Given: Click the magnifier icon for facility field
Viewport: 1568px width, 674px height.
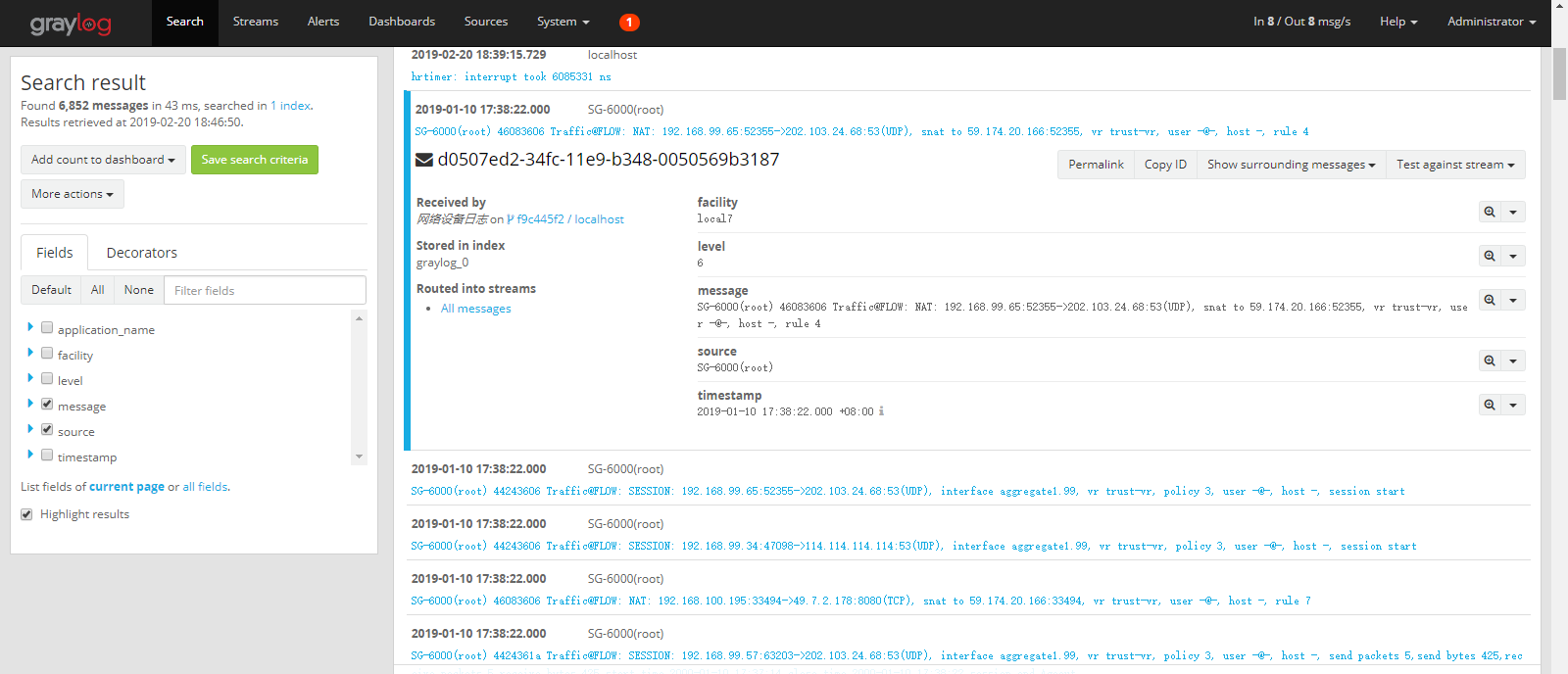Looking at the screenshot, I should pyautogui.click(x=1490, y=212).
